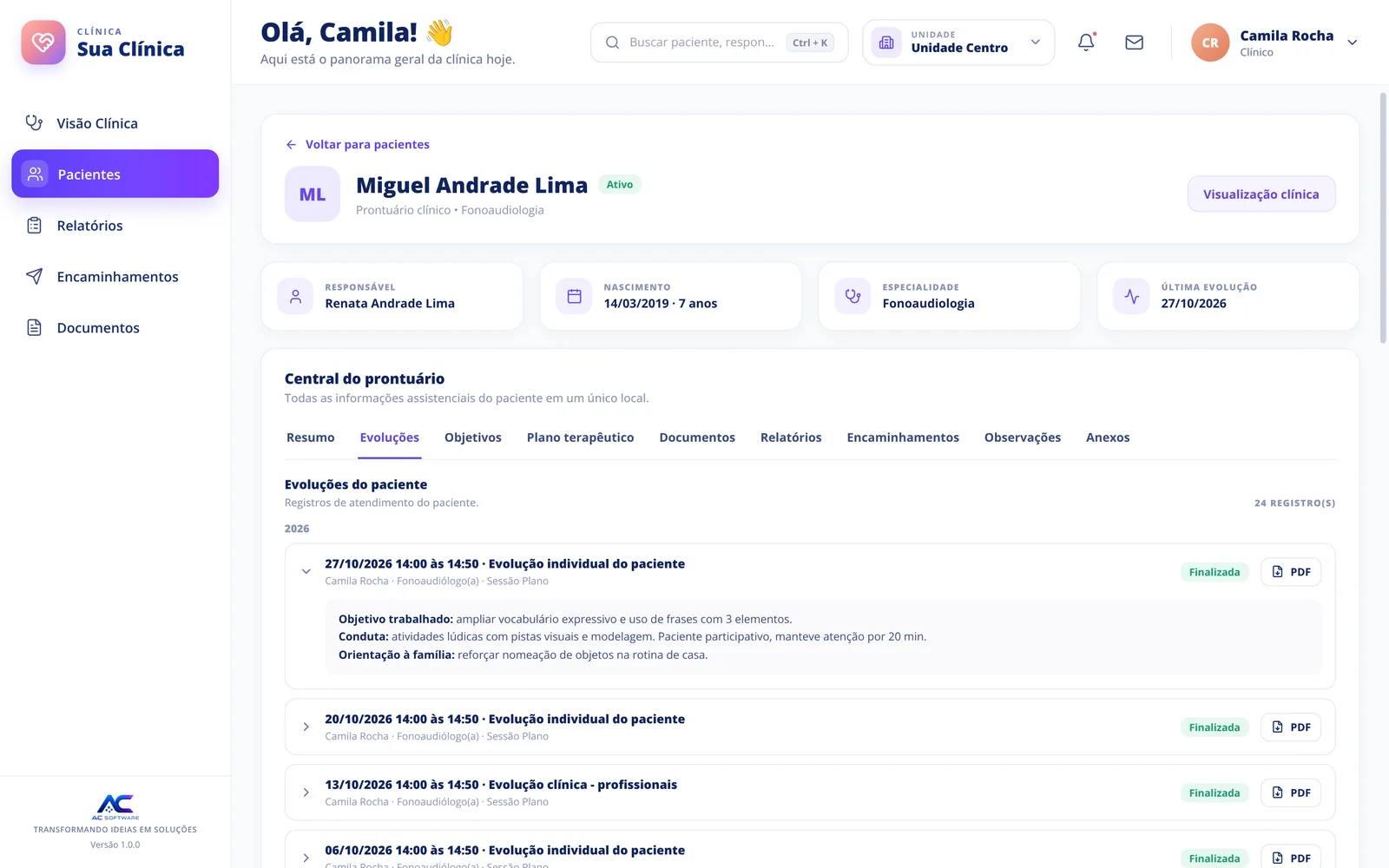1389x868 pixels.
Task: Download PDF for 20/10/2026 evolution
Action: tap(1291, 727)
